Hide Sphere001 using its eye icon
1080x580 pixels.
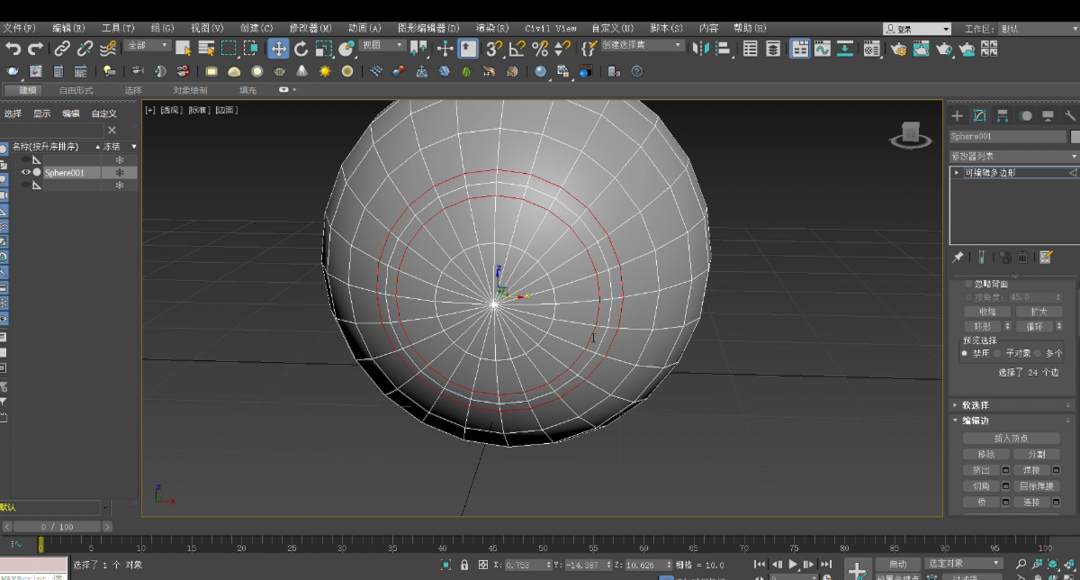tap(26, 172)
